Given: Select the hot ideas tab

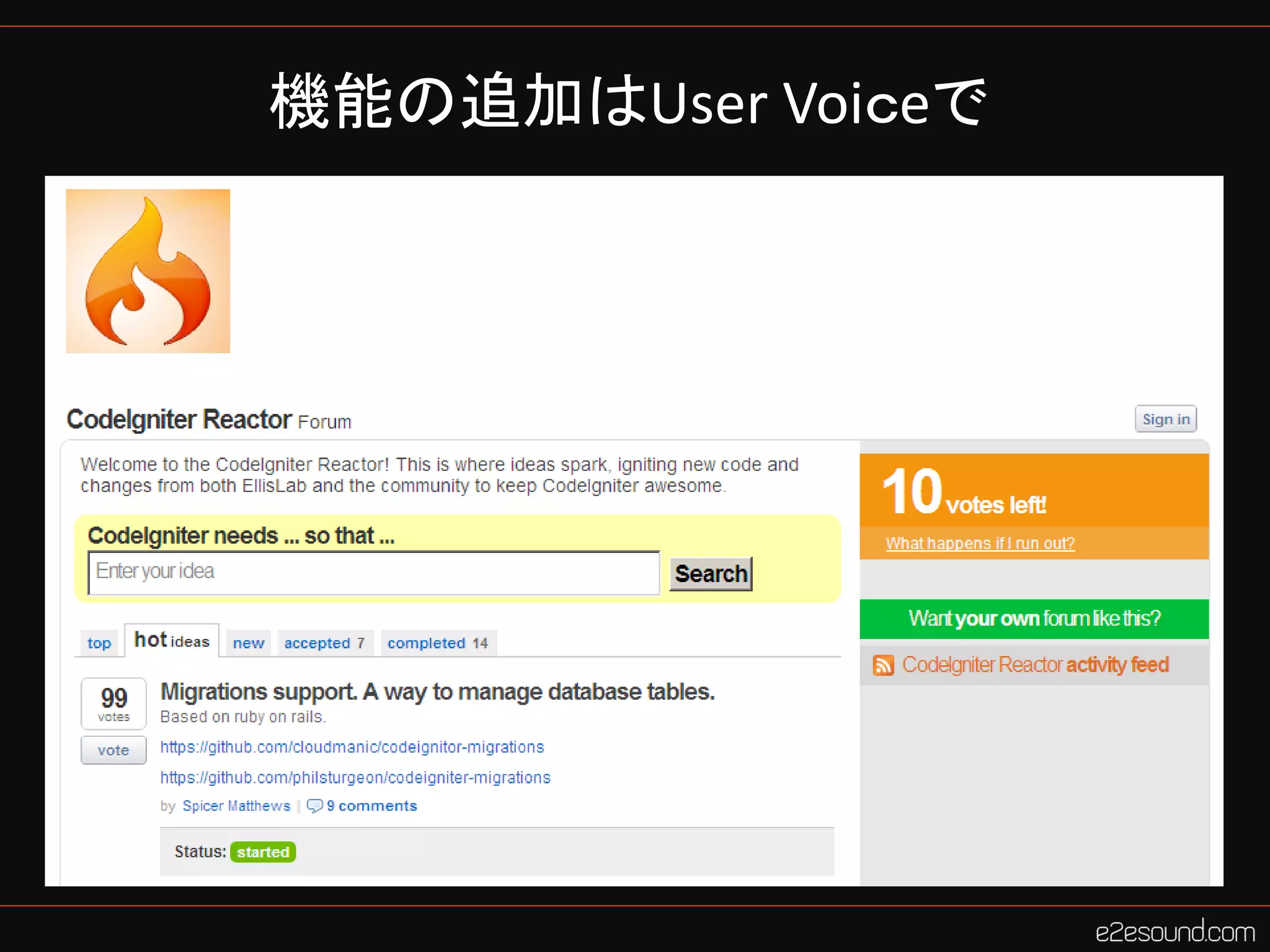Looking at the screenshot, I should click(x=172, y=640).
